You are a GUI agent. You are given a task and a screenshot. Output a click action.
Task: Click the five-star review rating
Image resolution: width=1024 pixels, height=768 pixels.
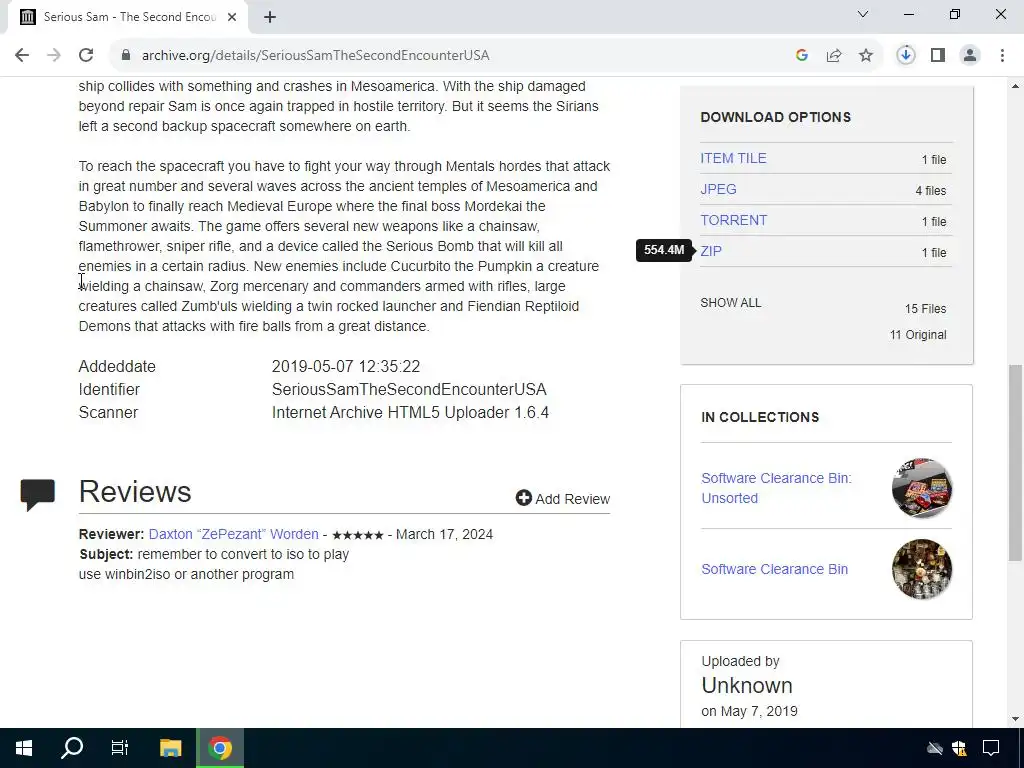coord(357,535)
